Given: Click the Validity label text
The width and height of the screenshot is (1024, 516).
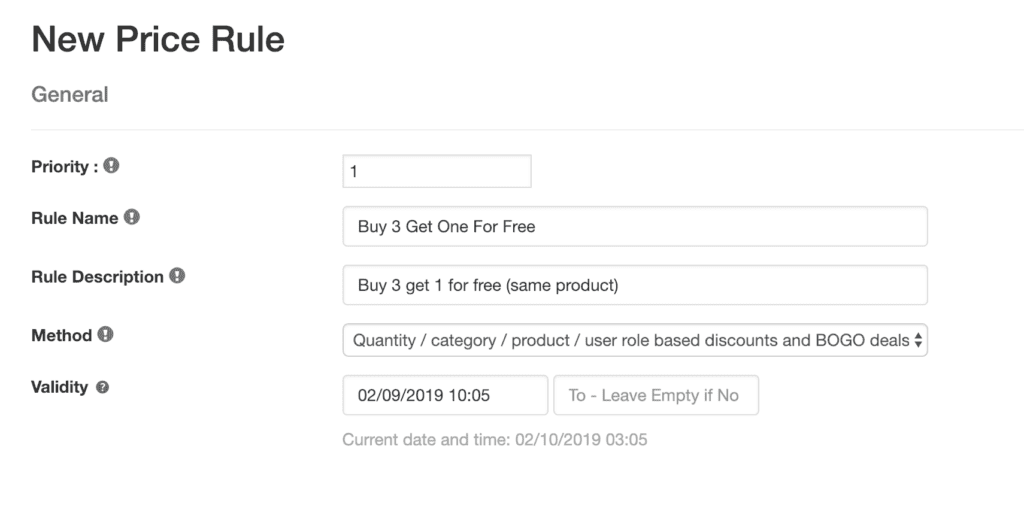Looking at the screenshot, I should click(x=59, y=387).
